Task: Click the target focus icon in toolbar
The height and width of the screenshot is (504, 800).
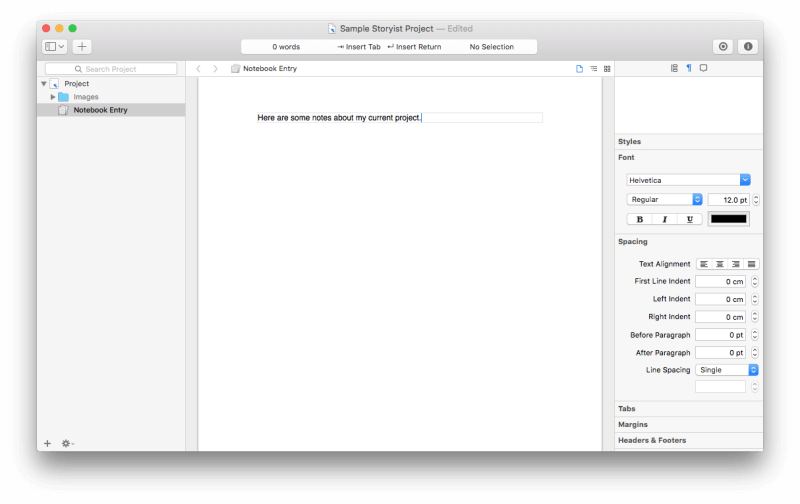Action: click(x=723, y=46)
